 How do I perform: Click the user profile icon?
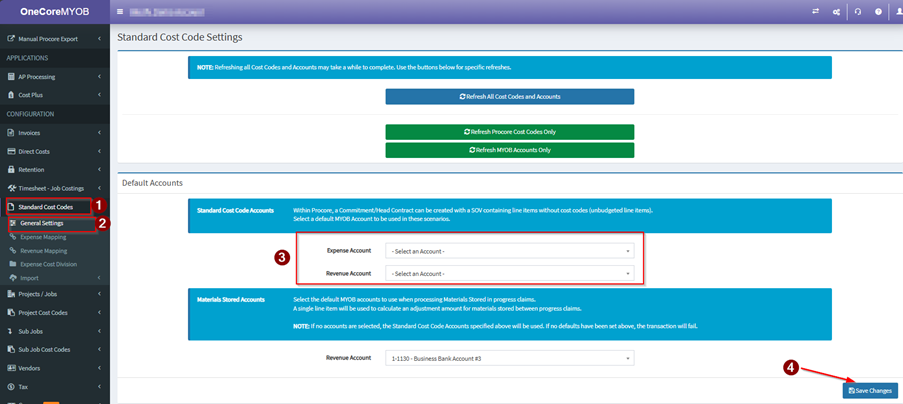click(898, 12)
